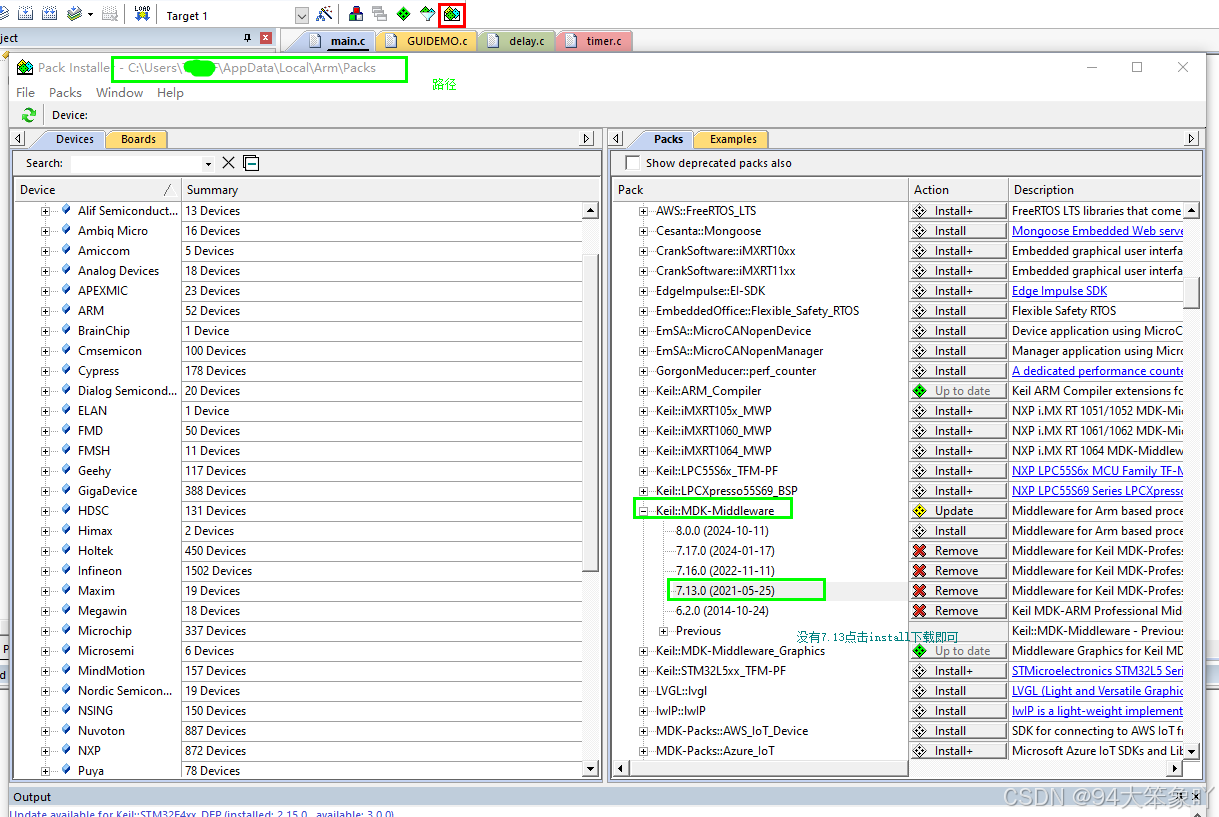Toggle Show deprecated packs also checkbox

point(632,163)
